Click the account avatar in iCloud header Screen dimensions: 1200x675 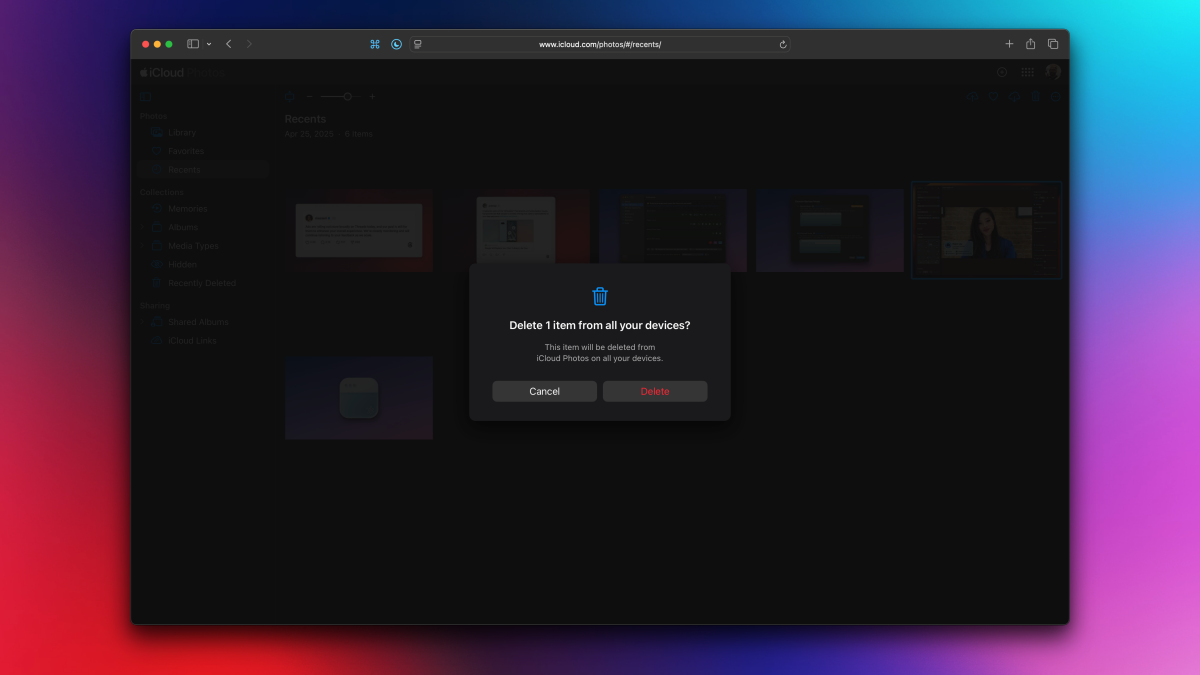click(1053, 72)
